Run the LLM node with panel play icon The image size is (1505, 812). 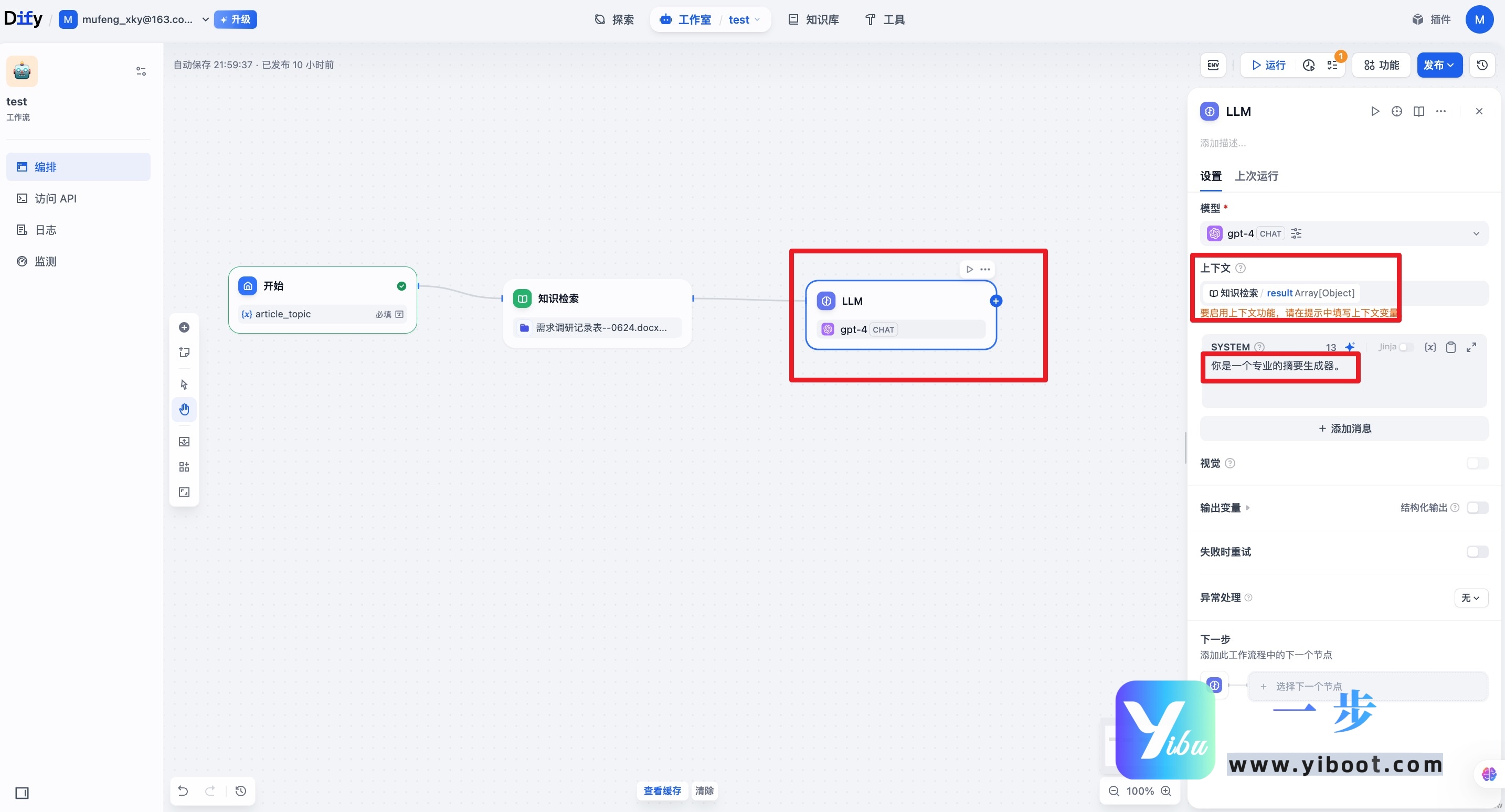[1374, 111]
